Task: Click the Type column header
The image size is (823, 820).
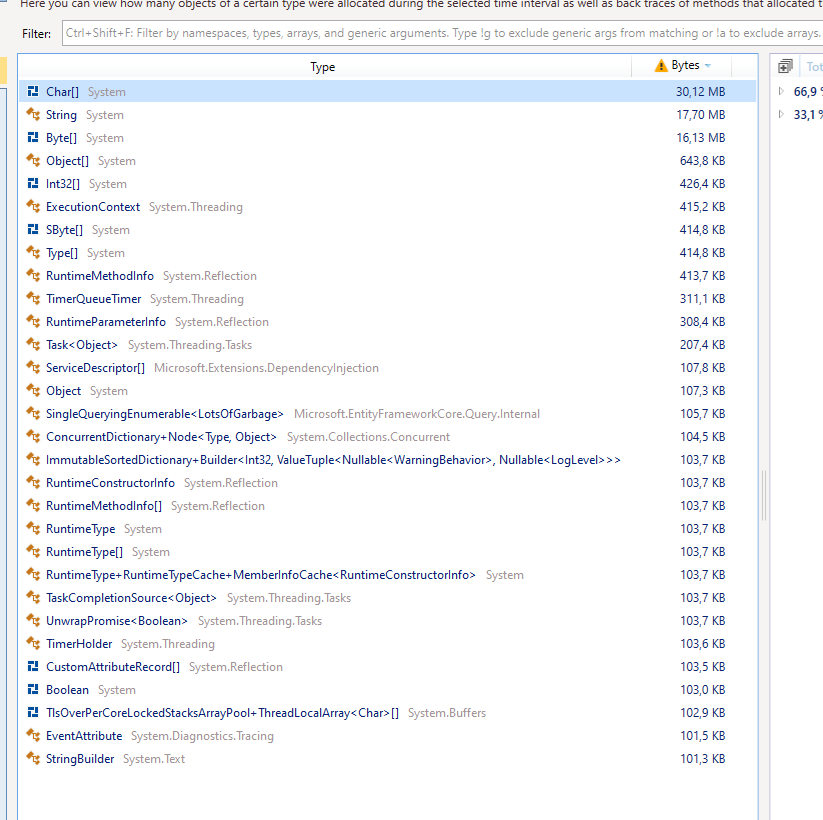Action: coord(322,66)
